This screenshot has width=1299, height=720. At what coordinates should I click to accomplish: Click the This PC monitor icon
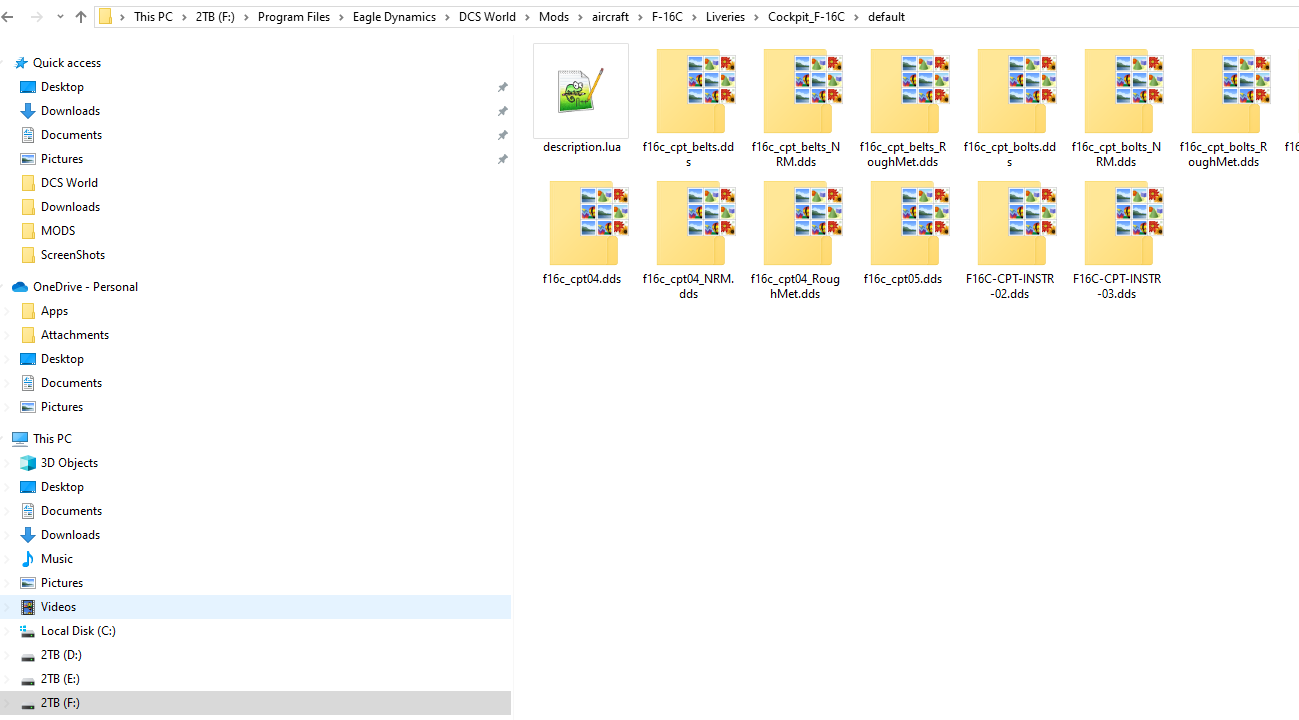coord(20,439)
